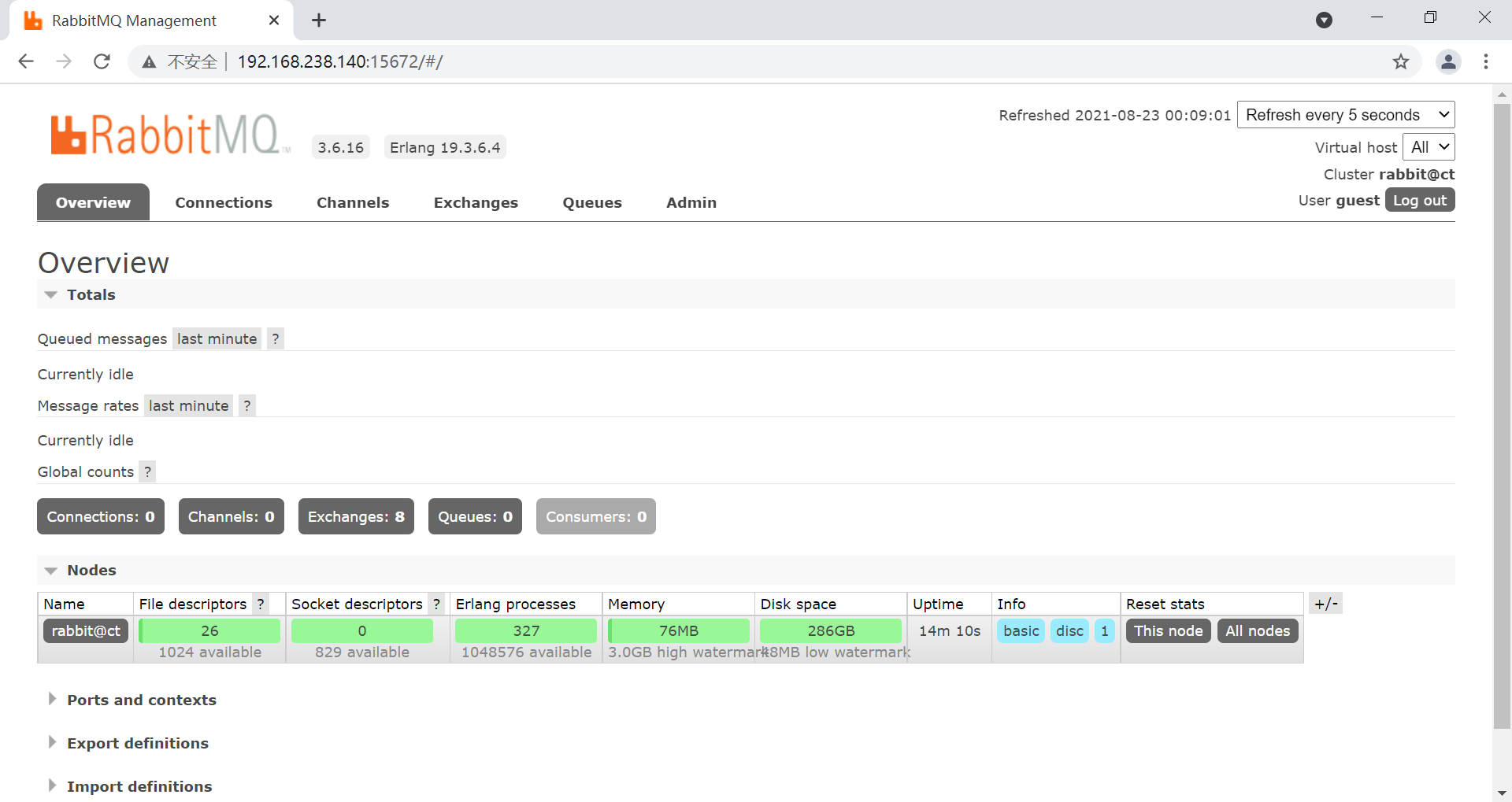1512x802 pixels.
Task: Click the disc info tag
Action: [1069, 631]
